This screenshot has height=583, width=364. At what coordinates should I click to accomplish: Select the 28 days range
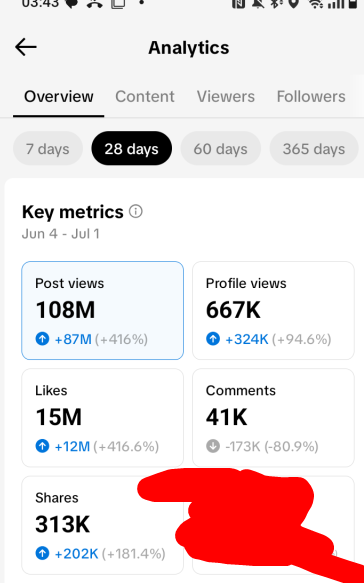coord(132,149)
